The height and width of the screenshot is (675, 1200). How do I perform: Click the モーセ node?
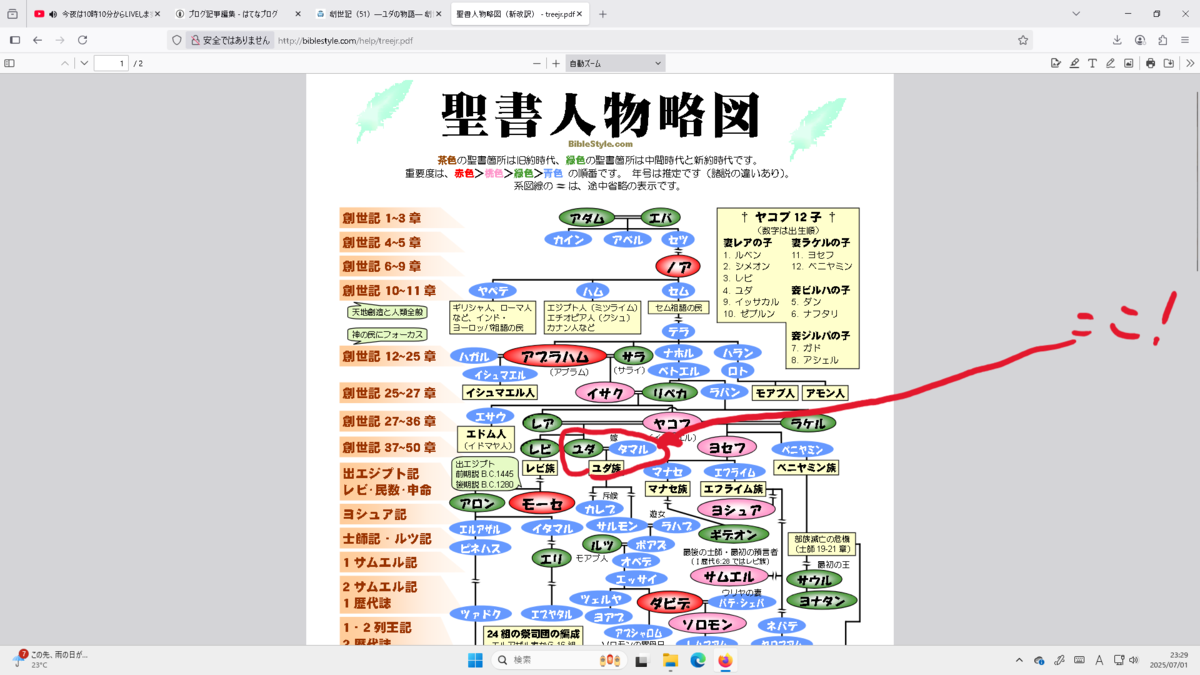(x=542, y=503)
